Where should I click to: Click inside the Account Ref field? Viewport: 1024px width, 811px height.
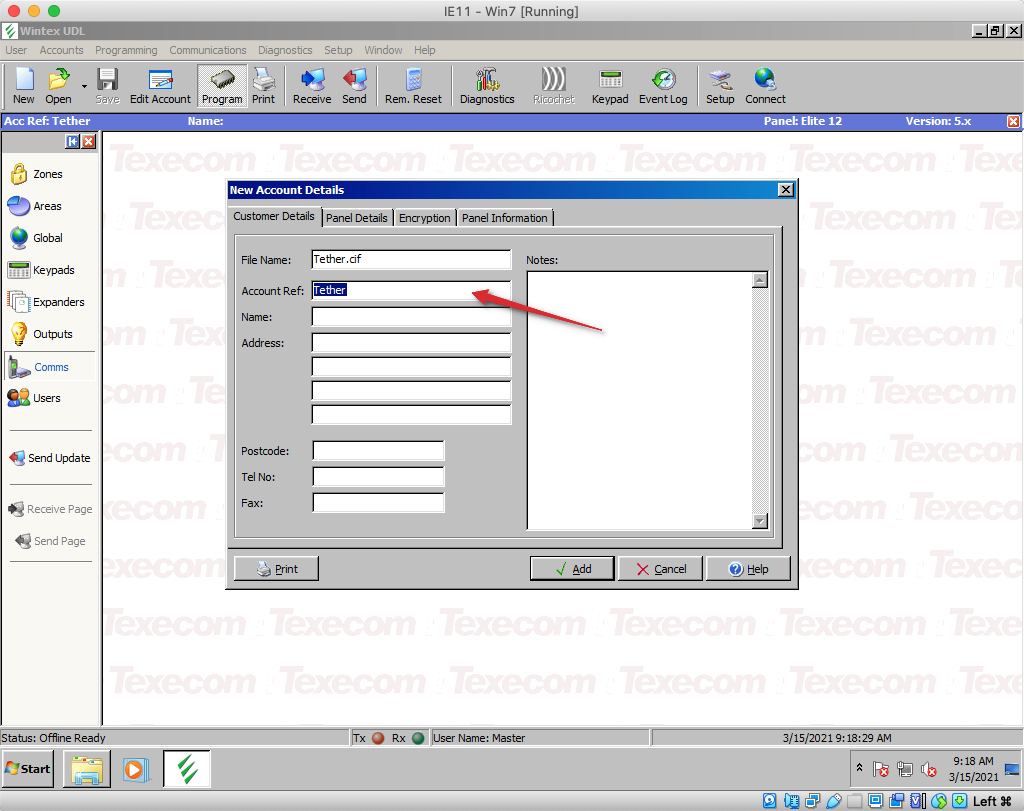tap(410, 289)
